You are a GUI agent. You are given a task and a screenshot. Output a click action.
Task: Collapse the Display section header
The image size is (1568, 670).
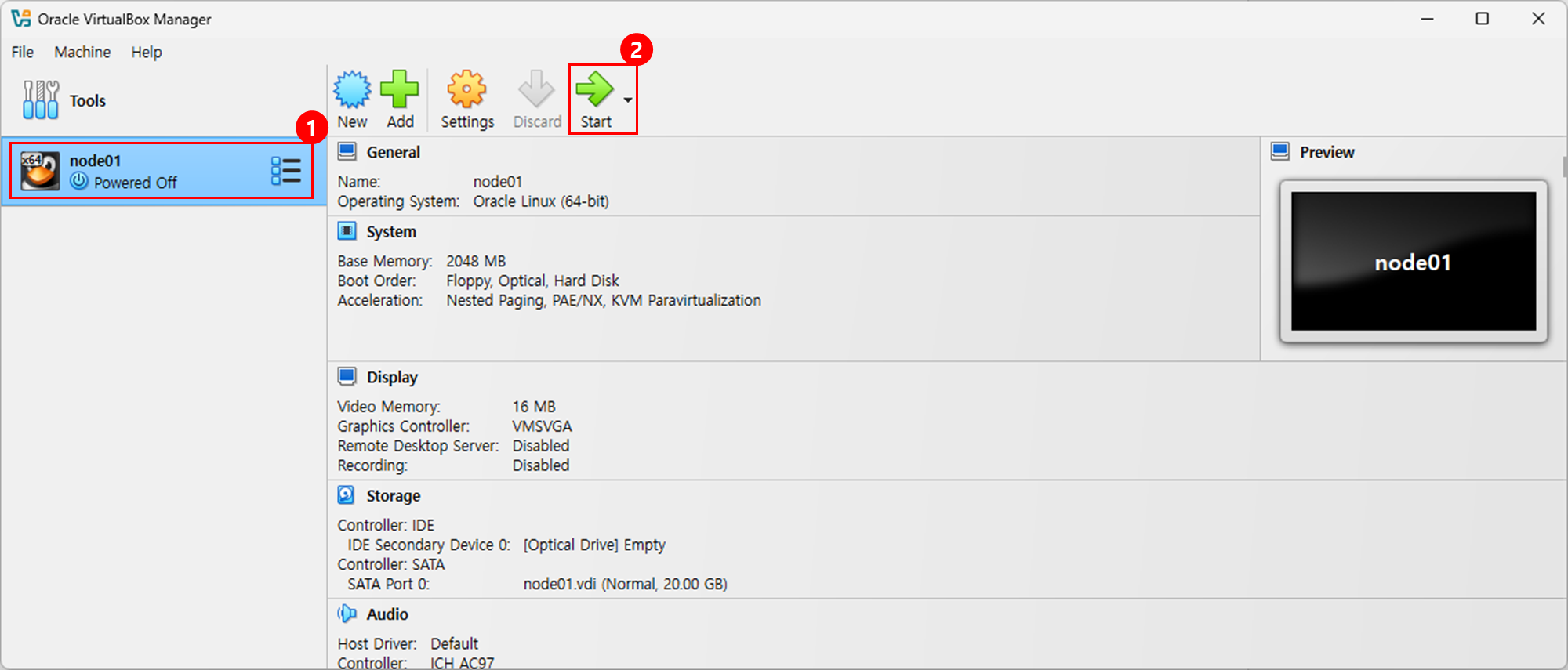[x=392, y=377]
